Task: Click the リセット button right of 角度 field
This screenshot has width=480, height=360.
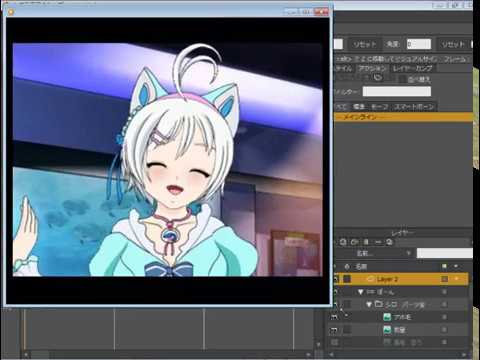Action: [x=453, y=44]
